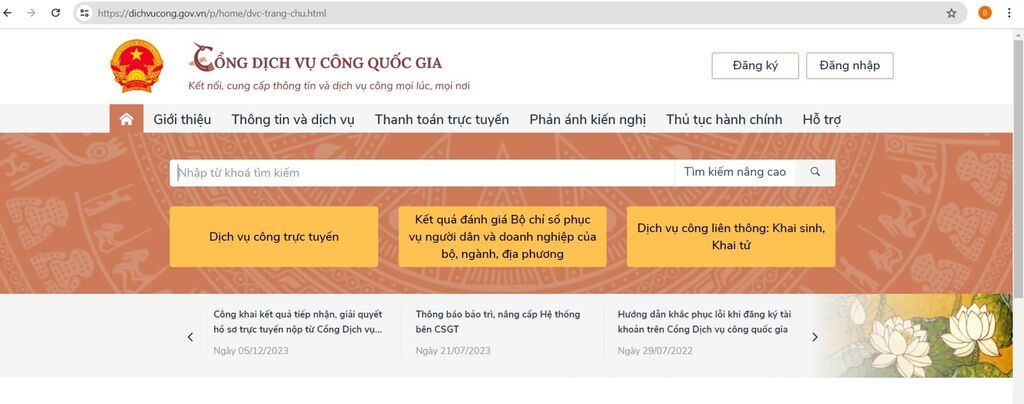1024x404 pixels.
Task: Focus the Nhập từ khoá tìm kiếm field
Action: pyautogui.click(x=420, y=172)
